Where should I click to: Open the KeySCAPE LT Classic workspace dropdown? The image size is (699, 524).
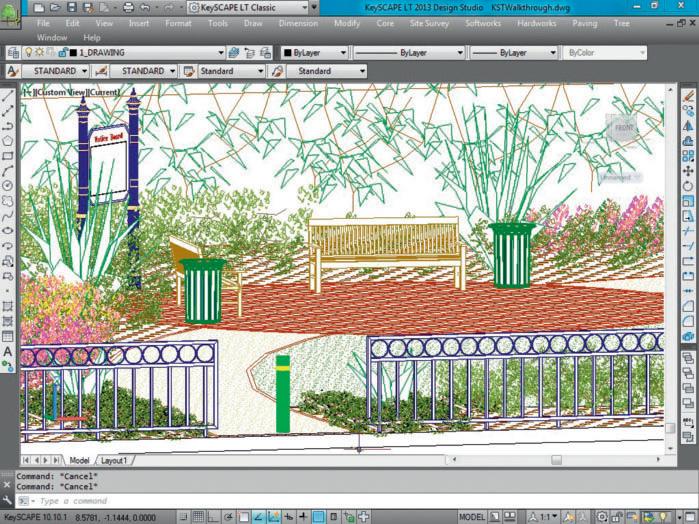point(304,7)
